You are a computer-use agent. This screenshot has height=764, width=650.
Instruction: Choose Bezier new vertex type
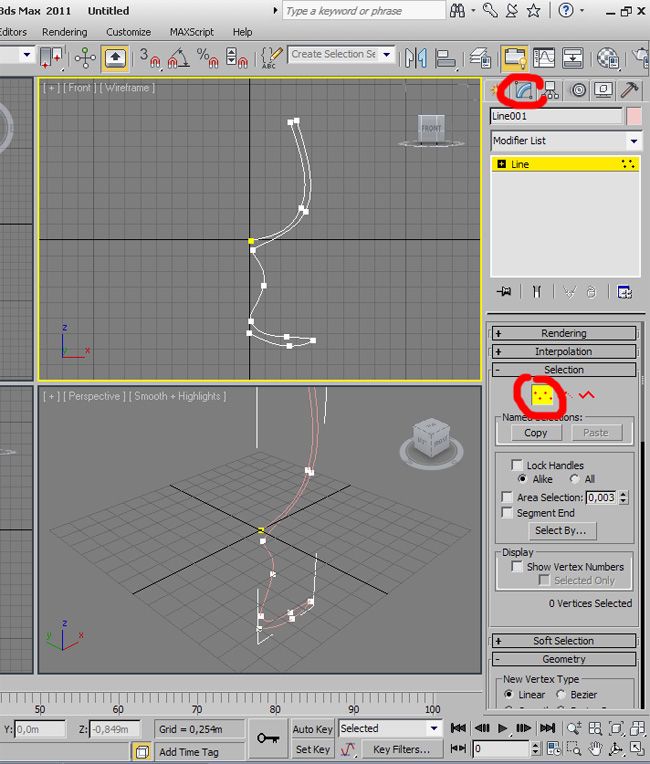click(561, 694)
